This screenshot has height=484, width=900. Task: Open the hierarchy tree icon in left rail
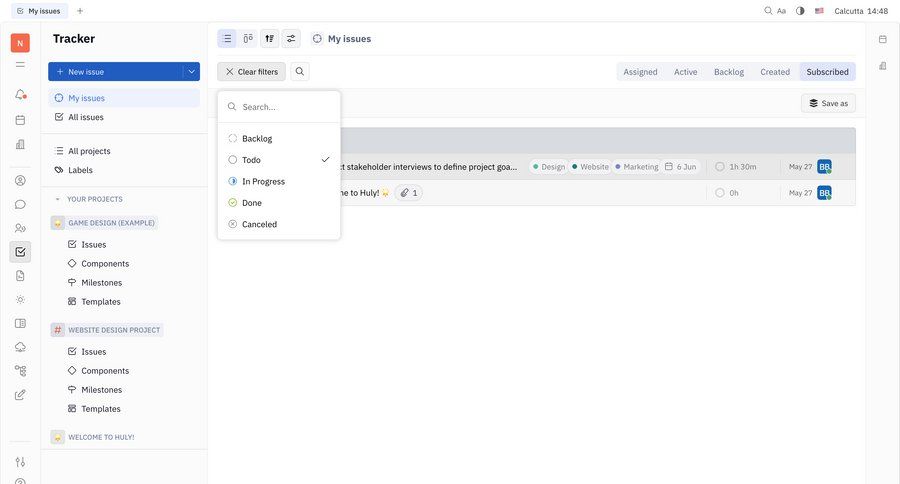[x=20, y=371]
